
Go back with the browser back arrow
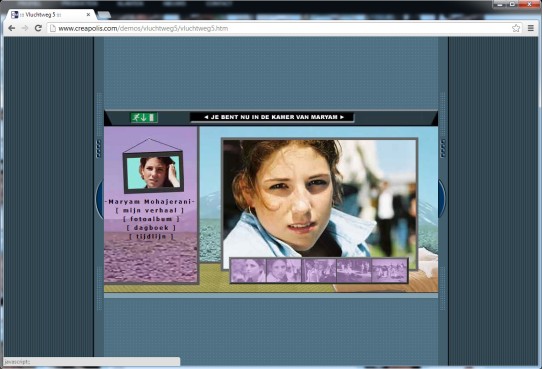[x=11, y=28]
